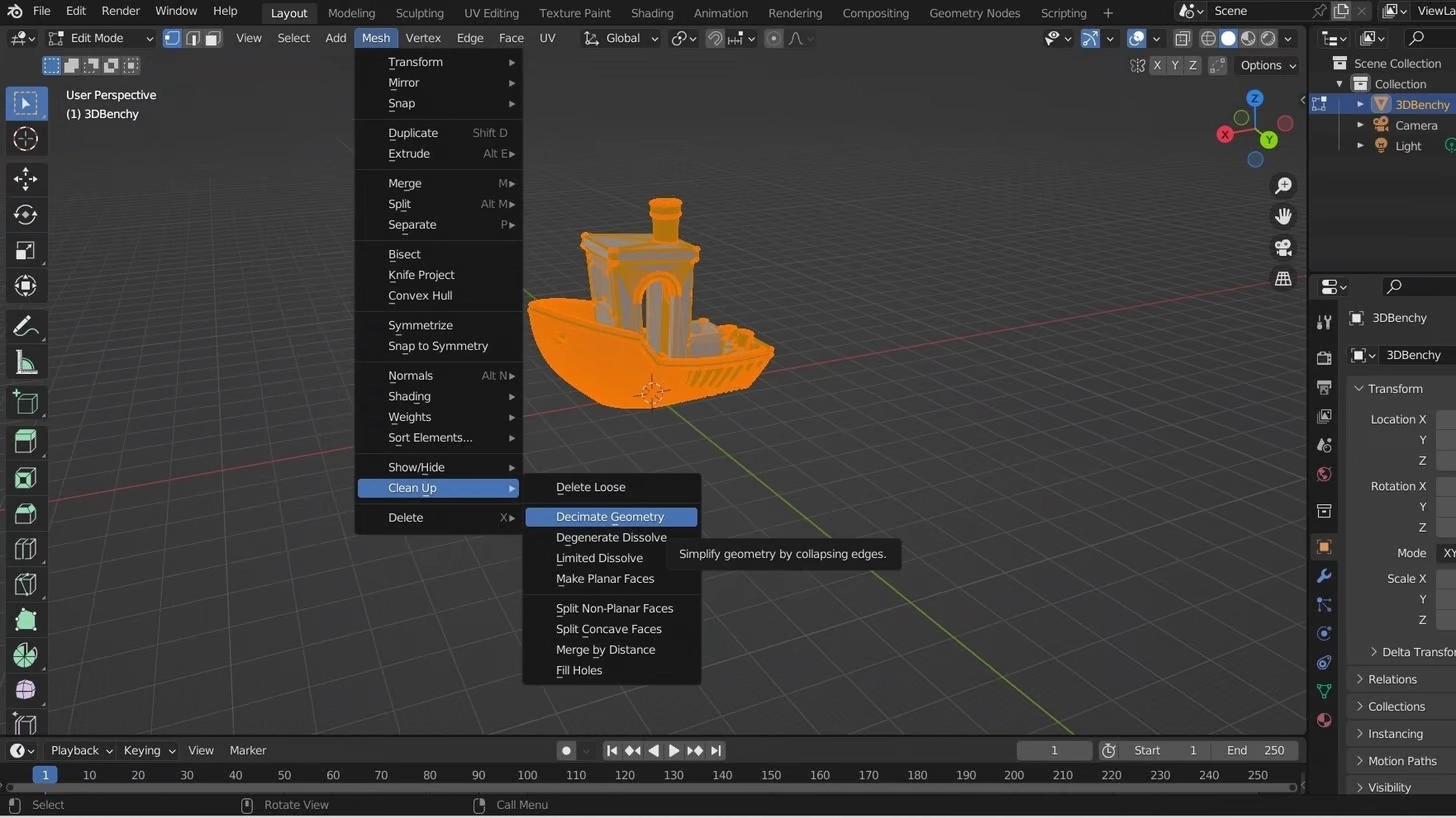Viewport: 1456px width, 818px height.
Task: Open the Vertex menu
Action: [x=423, y=38]
